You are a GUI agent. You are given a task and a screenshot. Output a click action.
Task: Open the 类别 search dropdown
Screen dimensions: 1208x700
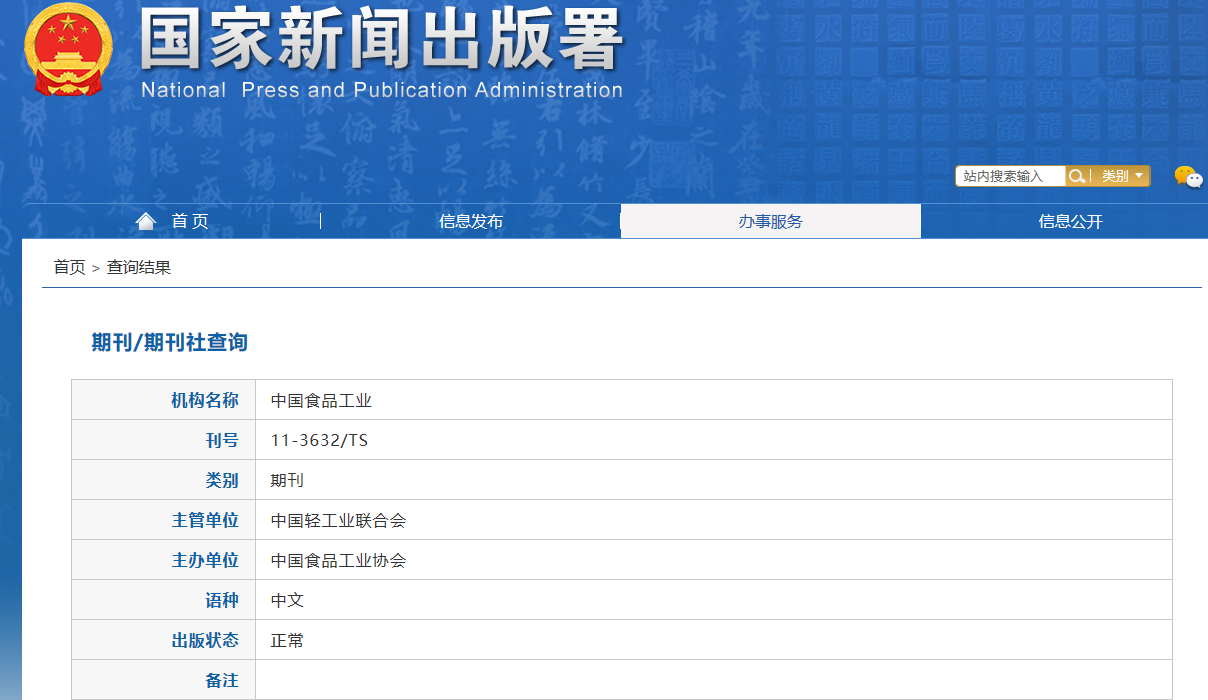(1121, 176)
